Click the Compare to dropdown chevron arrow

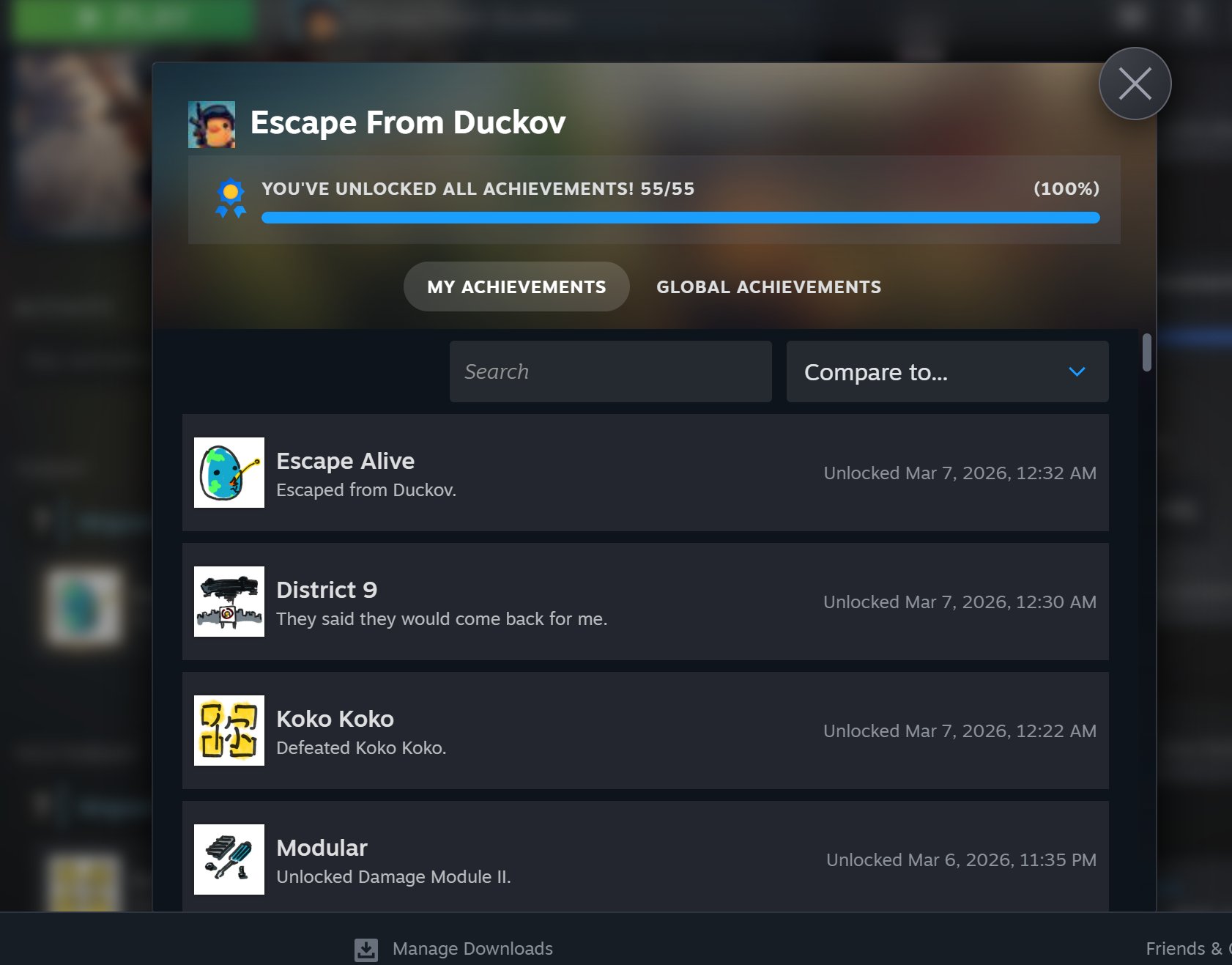click(1077, 371)
